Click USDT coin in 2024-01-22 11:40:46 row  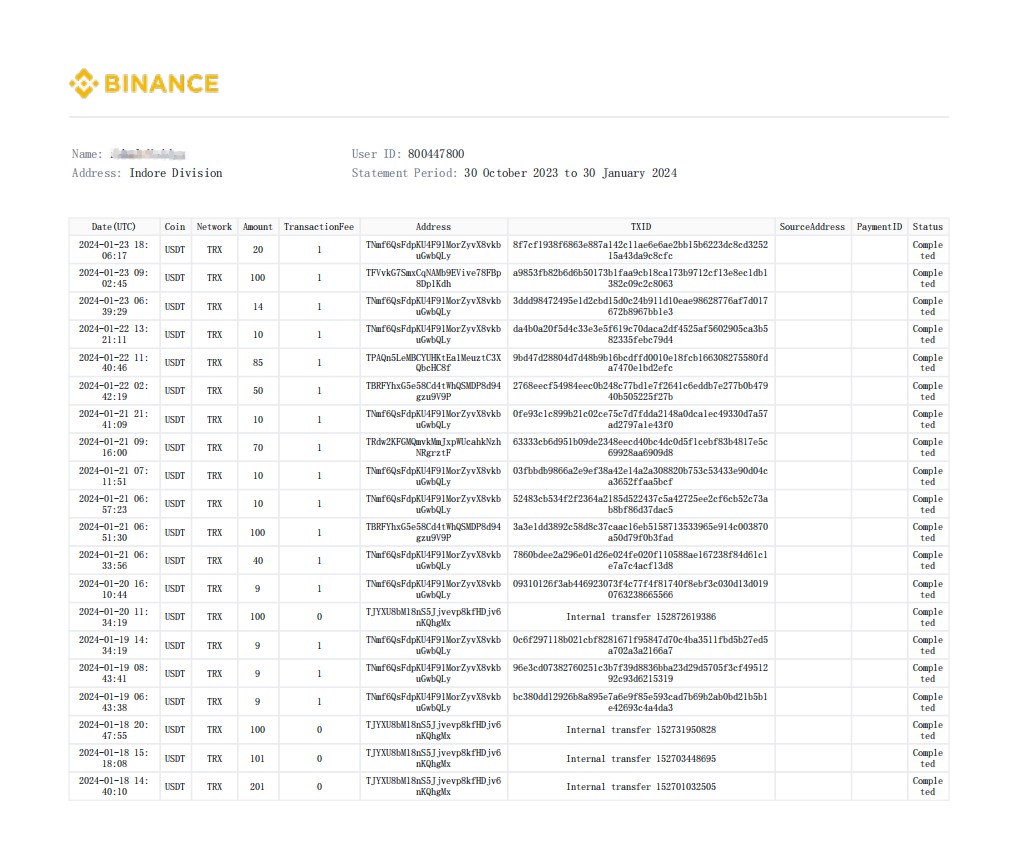(x=175, y=363)
